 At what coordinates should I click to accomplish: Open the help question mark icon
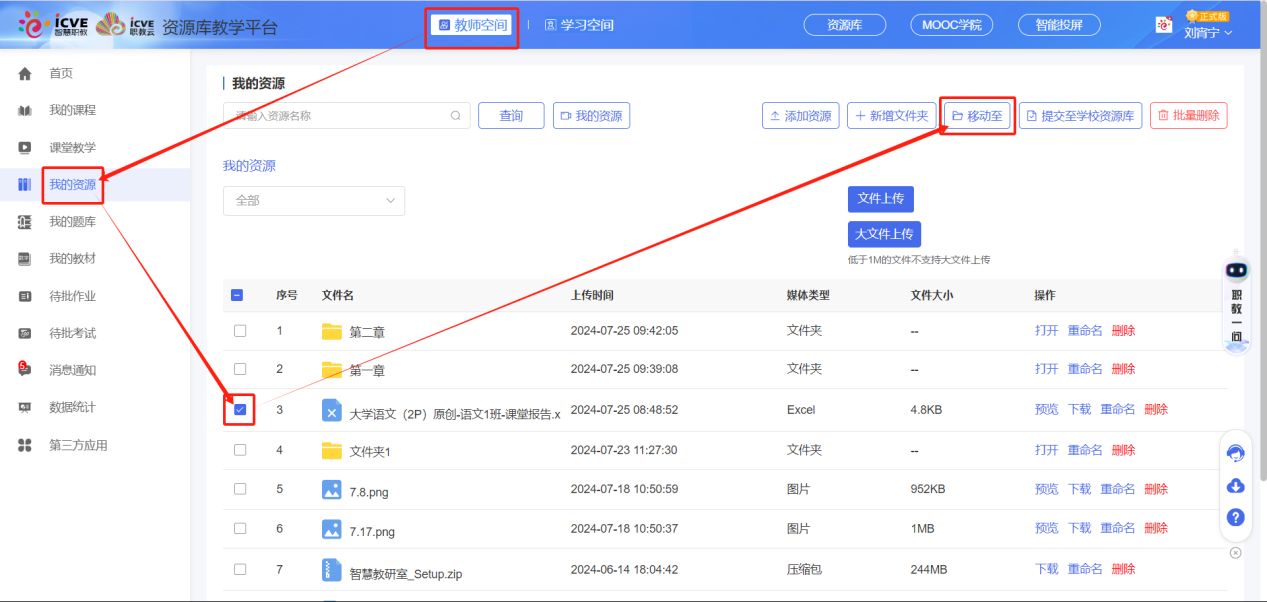[1236, 517]
